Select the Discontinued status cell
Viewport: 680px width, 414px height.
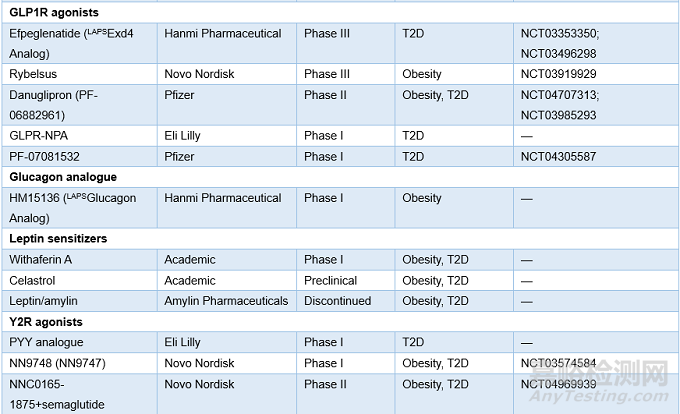click(342, 301)
